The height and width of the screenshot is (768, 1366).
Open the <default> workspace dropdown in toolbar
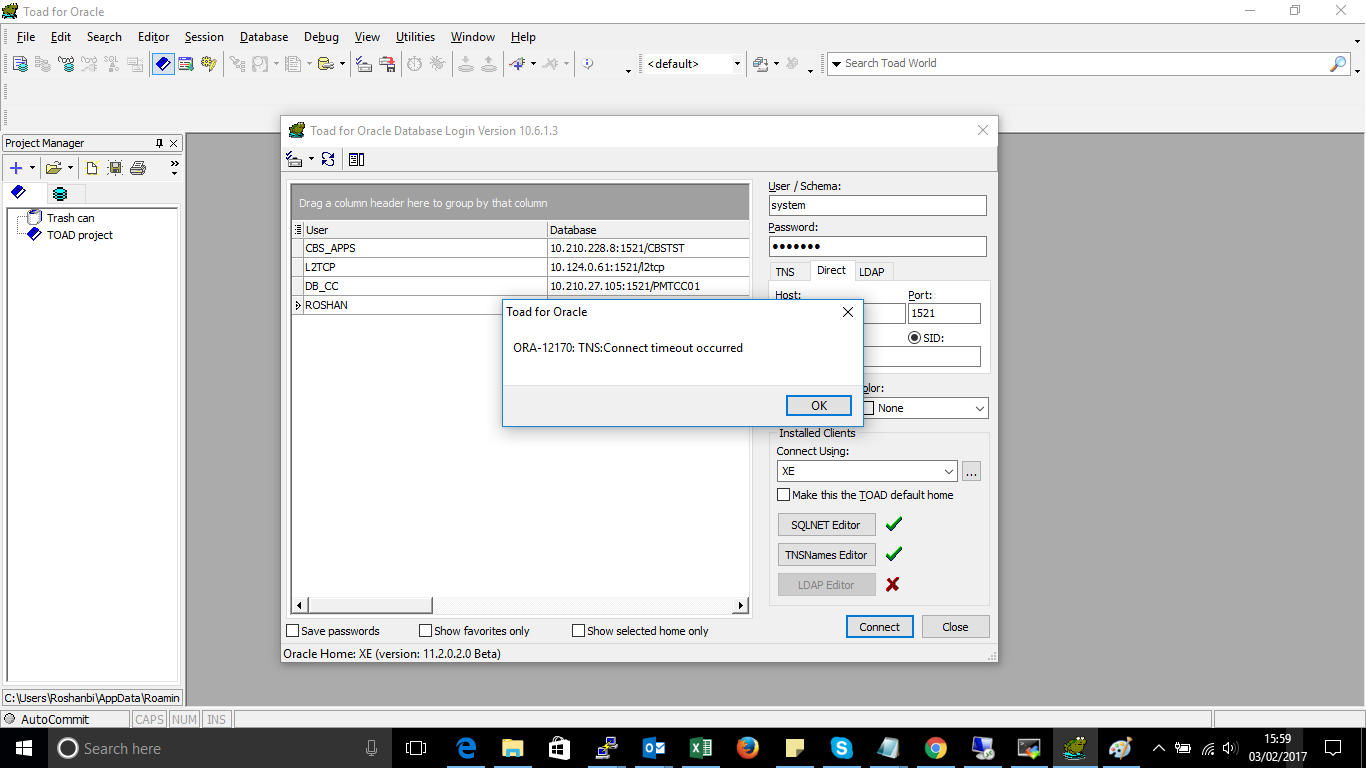pos(737,64)
